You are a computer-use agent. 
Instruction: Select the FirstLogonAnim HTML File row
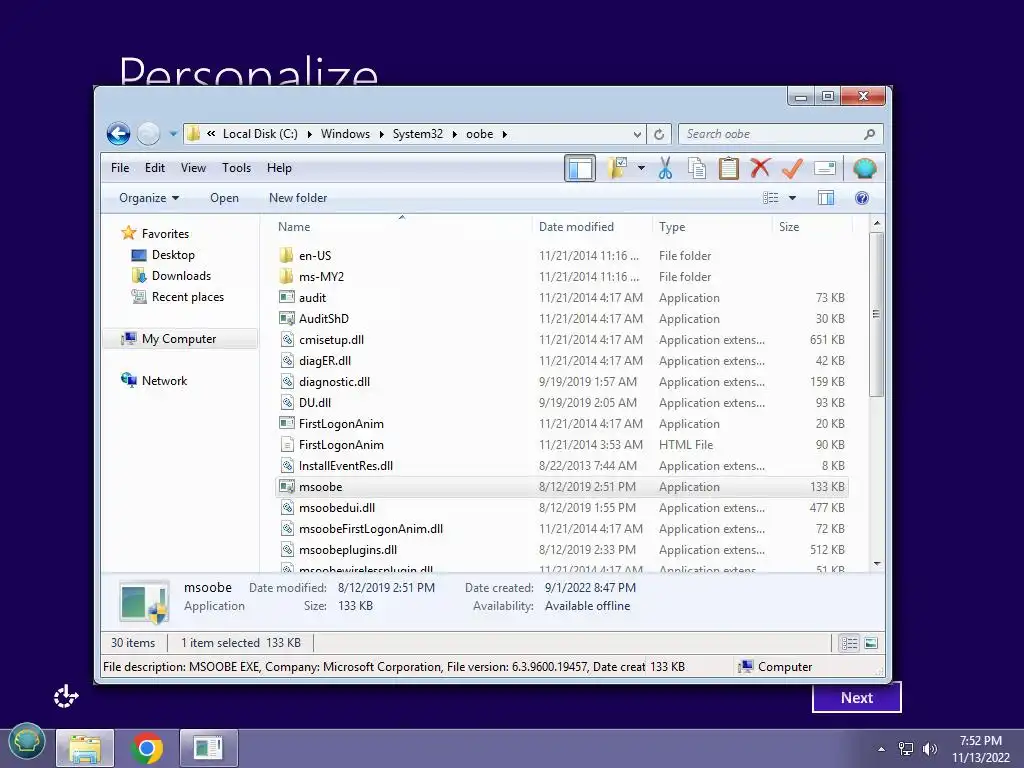tap(562, 445)
